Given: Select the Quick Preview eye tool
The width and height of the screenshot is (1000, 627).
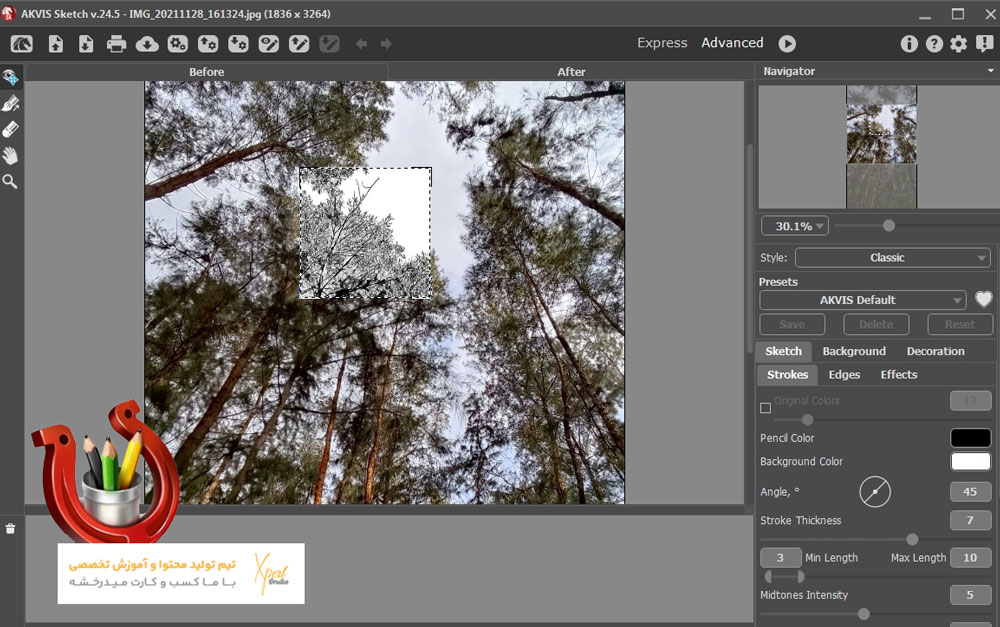Looking at the screenshot, I should point(10,77).
